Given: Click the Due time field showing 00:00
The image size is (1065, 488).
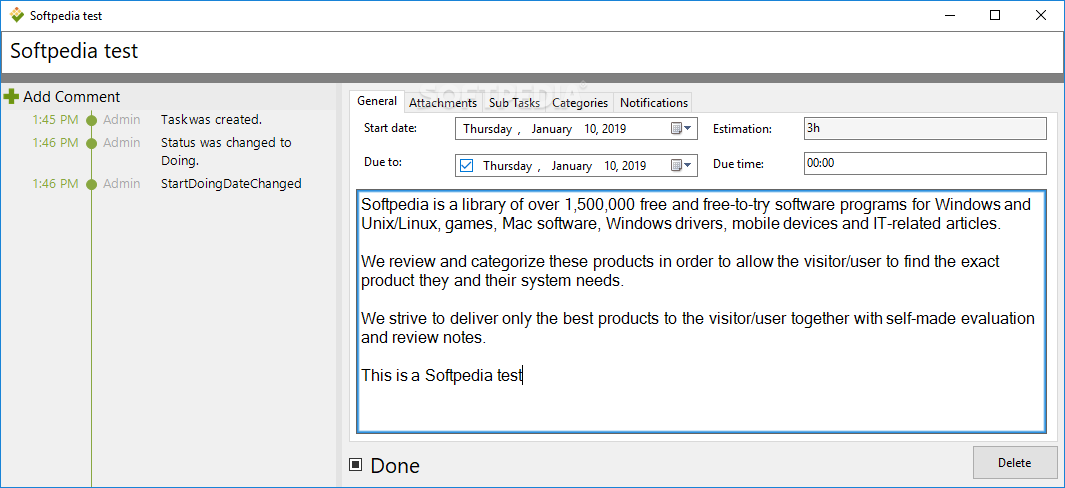Looking at the screenshot, I should pyautogui.click(x=924, y=164).
